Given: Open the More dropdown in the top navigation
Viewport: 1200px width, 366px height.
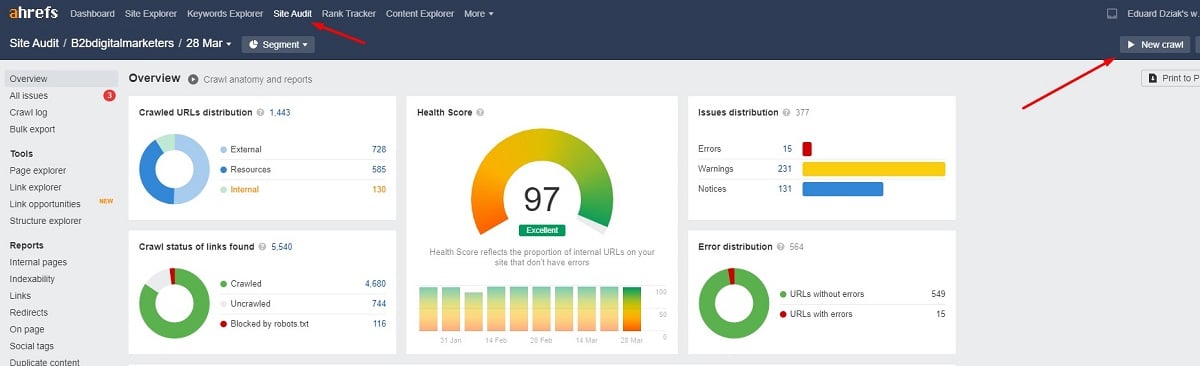Looking at the screenshot, I should (x=478, y=14).
